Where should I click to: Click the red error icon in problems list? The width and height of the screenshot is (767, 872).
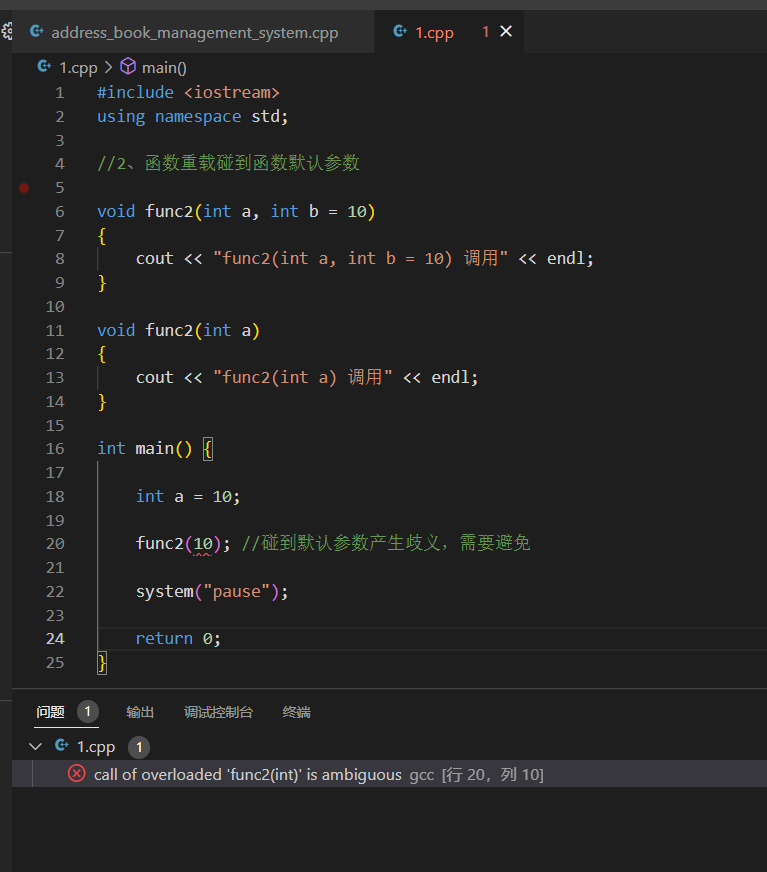tap(76, 774)
